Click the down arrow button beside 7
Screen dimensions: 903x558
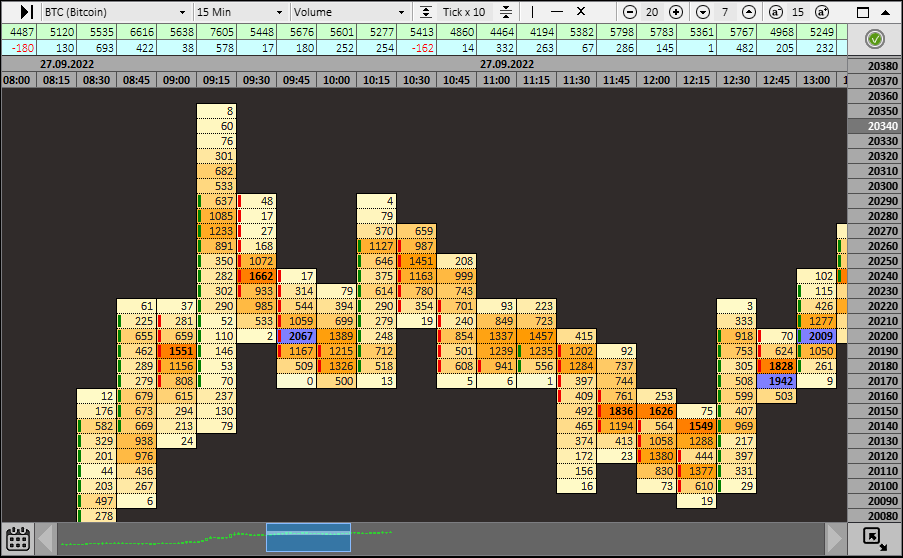[x=702, y=12]
